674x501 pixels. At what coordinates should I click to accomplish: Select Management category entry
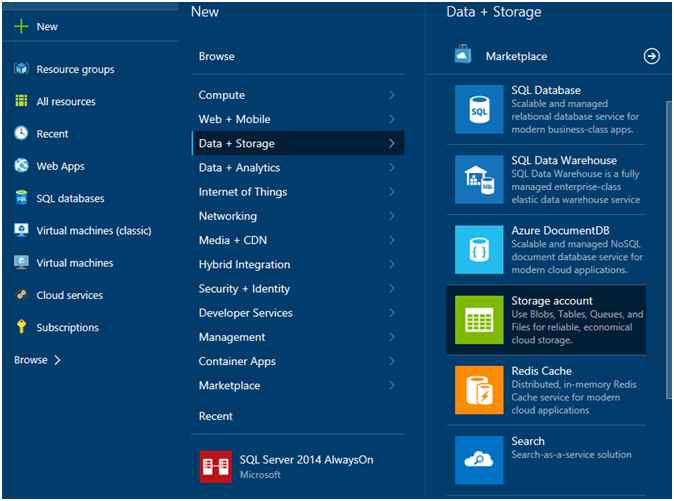click(298, 337)
